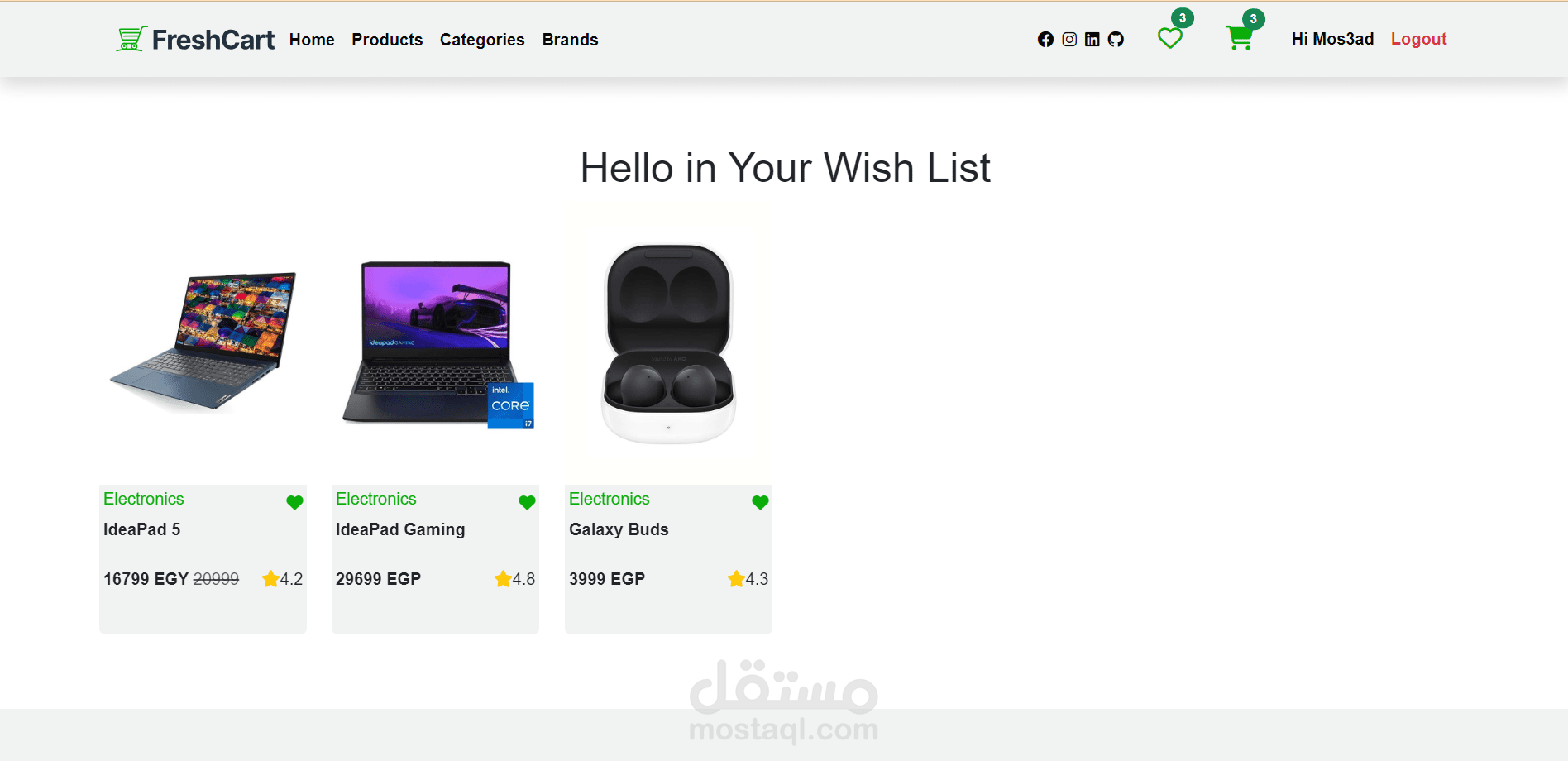This screenshot has width=1568, height=761.
Task: Remove IdeaPad 5 from wishlist via heart
Action: coord(294,502)
